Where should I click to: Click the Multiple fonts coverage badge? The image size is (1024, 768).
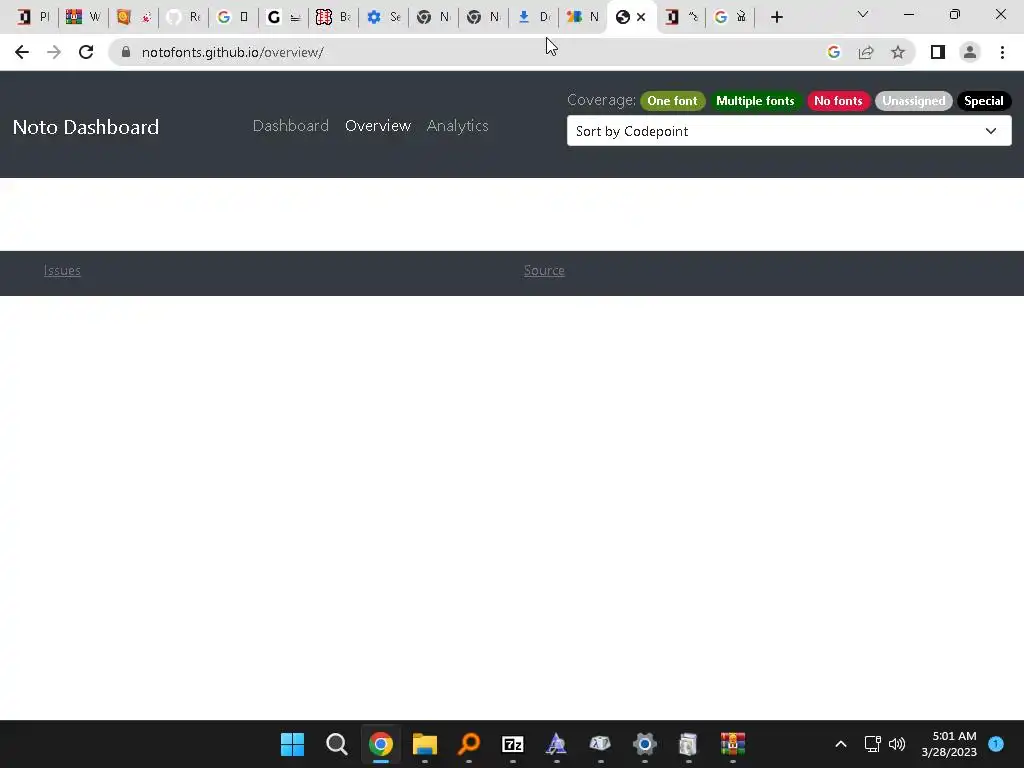click(x=755, y=101)
